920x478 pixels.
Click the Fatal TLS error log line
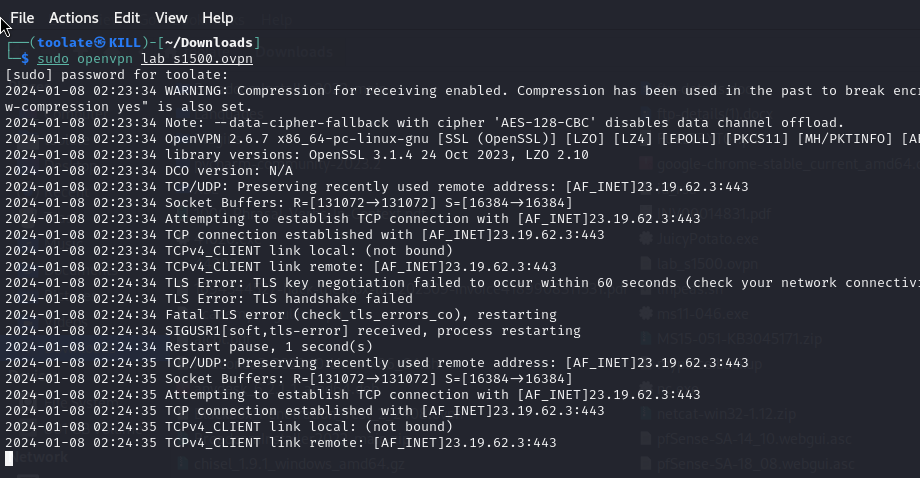click(x=280, y=314)
